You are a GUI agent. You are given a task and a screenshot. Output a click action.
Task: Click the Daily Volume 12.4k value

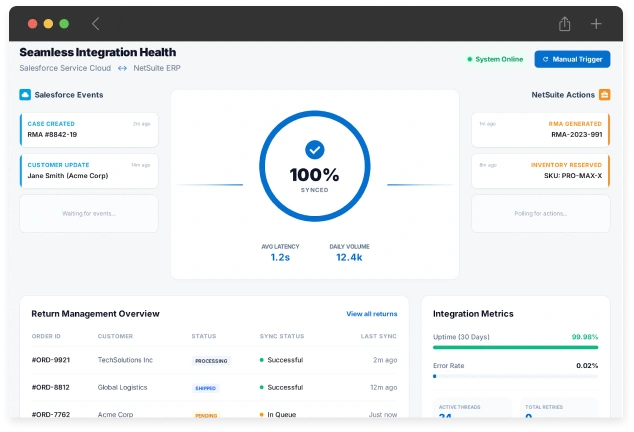(x=349, y=257)
